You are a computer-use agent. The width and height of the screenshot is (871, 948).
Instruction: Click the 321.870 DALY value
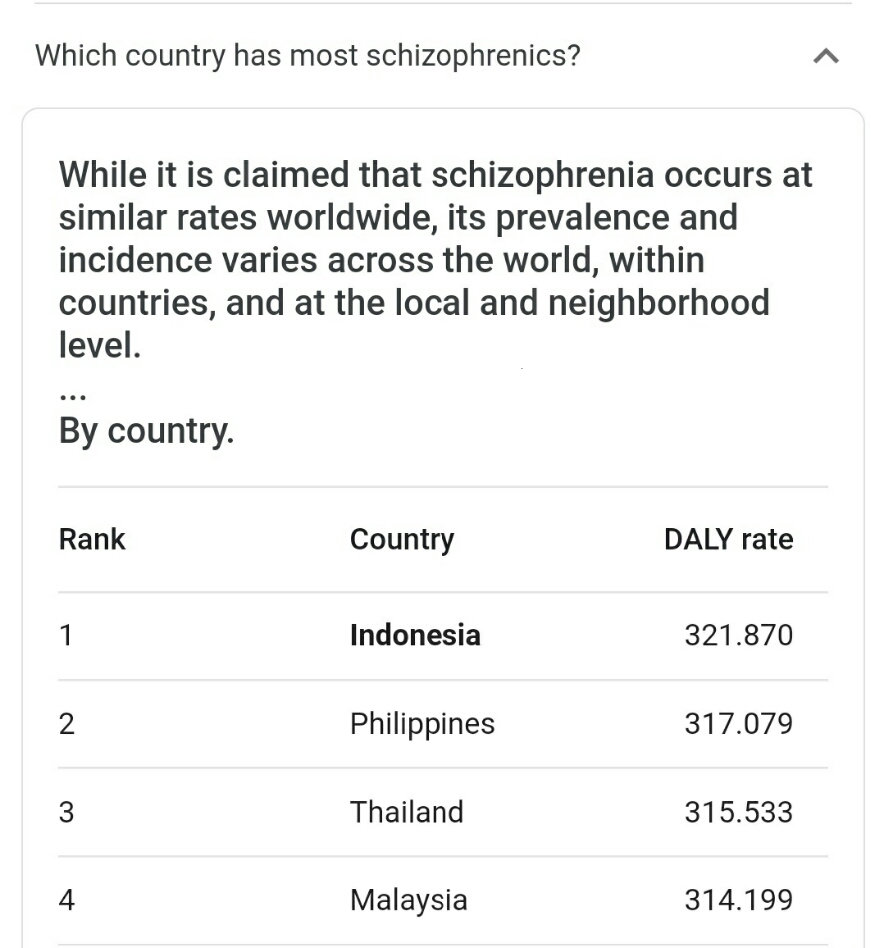(x=739, y=635)
